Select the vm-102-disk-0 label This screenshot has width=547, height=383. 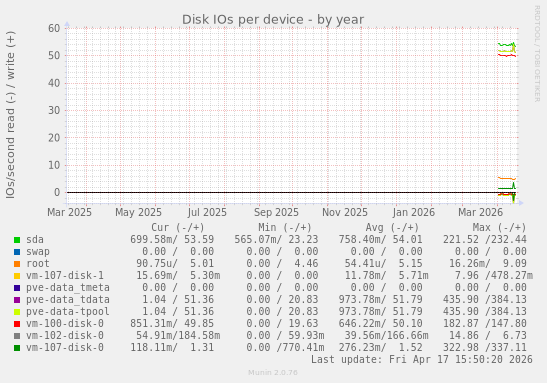click(x=65, y=335)
